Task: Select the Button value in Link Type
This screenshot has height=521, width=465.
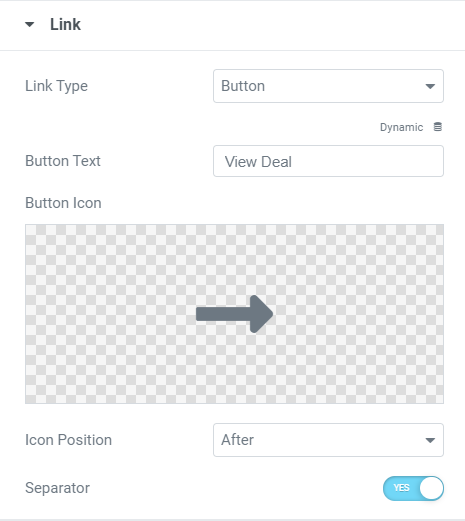Action: tap(243, 86)
